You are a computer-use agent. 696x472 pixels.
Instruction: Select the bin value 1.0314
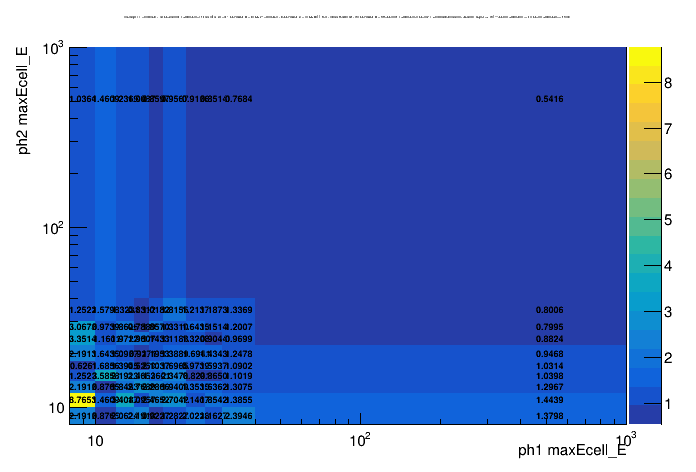[549, 366]
